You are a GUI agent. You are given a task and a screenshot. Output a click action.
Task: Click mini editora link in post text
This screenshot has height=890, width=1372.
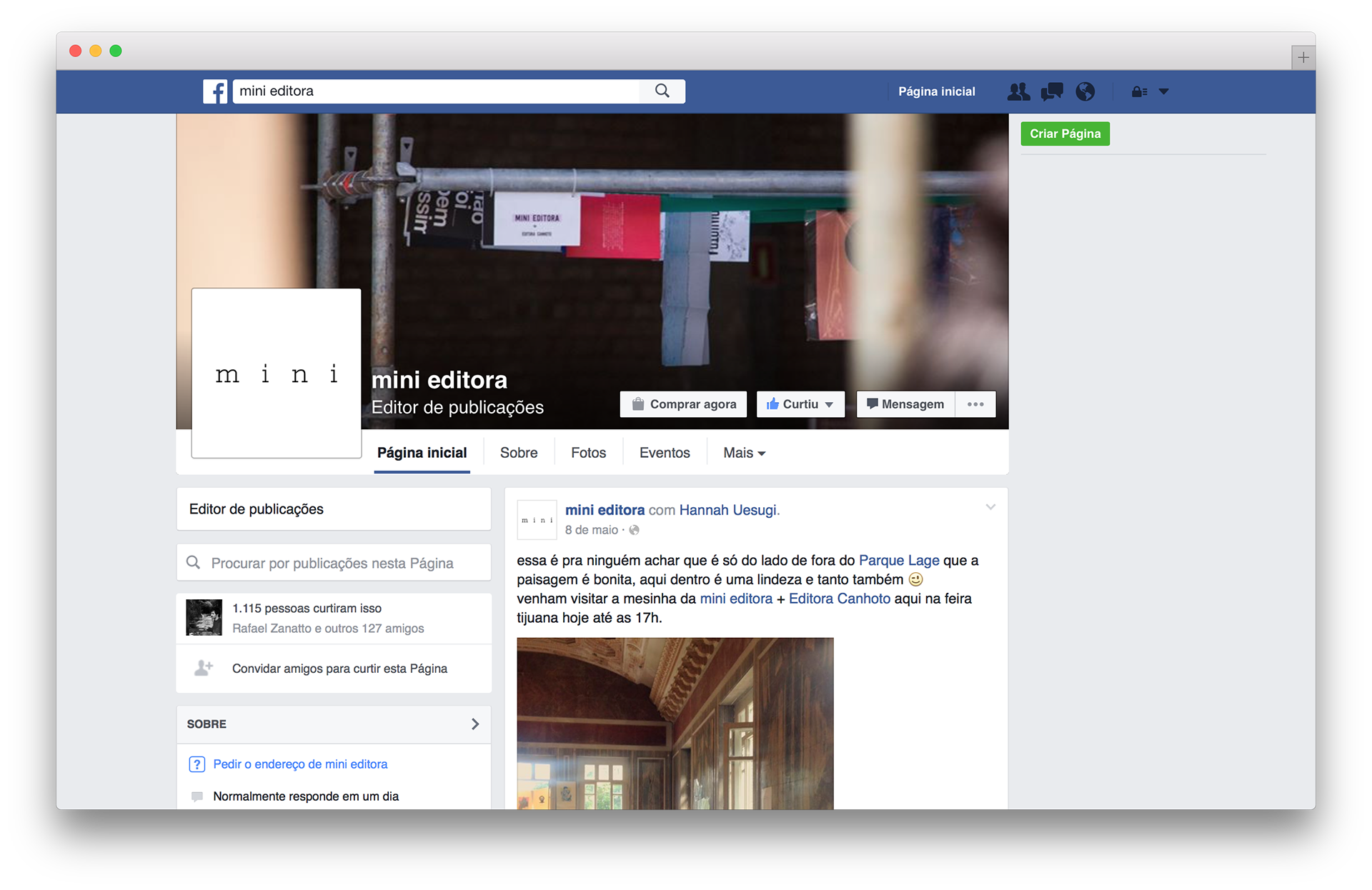point(736,599)
